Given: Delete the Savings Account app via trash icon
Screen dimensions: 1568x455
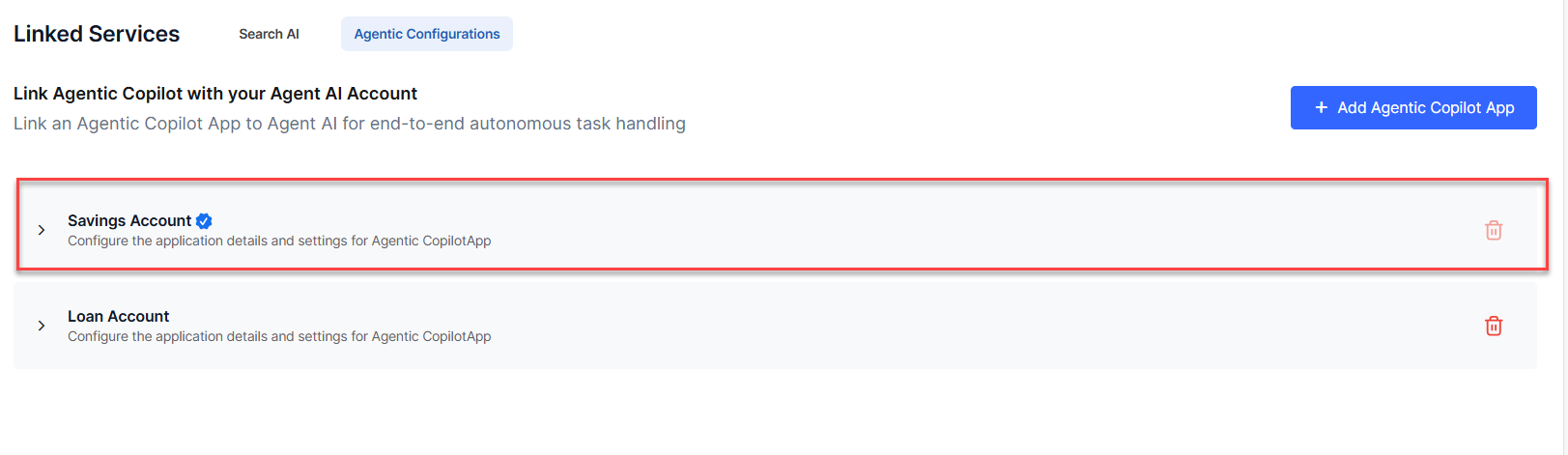Looking at the screenshot, I should tap(1493, 230).
